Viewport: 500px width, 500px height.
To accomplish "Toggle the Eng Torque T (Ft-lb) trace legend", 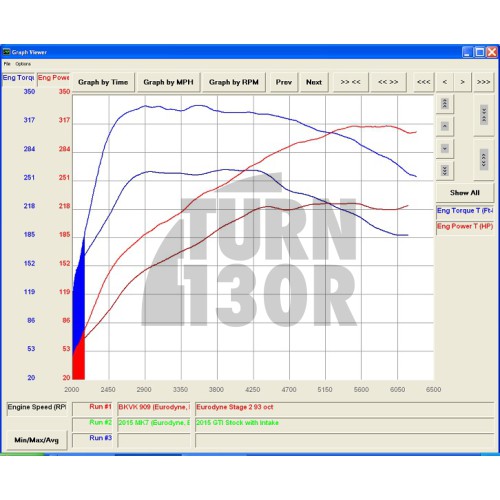I will tap(465, 211).
